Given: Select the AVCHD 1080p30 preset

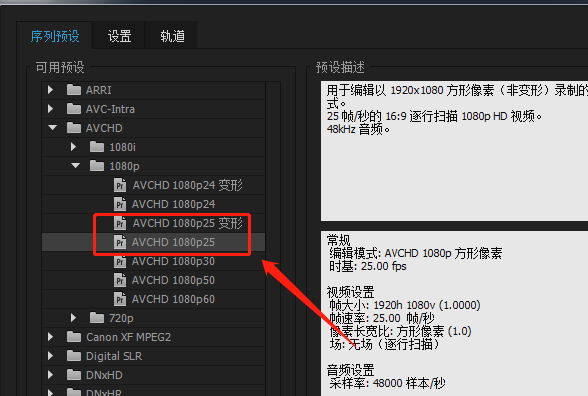Looking at the screenshot, I should (174, 261).
